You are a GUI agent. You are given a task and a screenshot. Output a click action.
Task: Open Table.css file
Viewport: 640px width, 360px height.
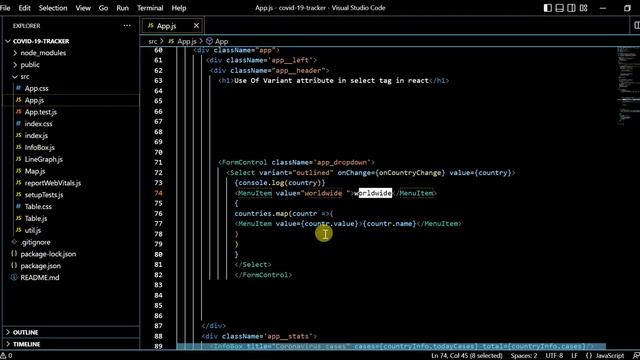pyautogui.click(x=38, y=207)
